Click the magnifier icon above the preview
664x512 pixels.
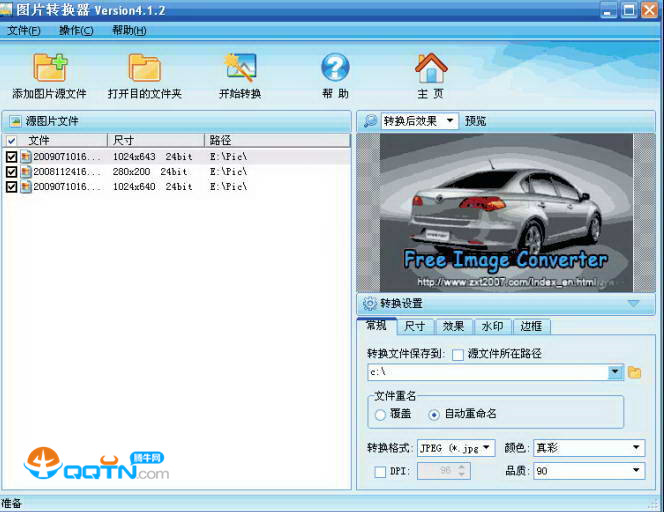tap(370, 121)
